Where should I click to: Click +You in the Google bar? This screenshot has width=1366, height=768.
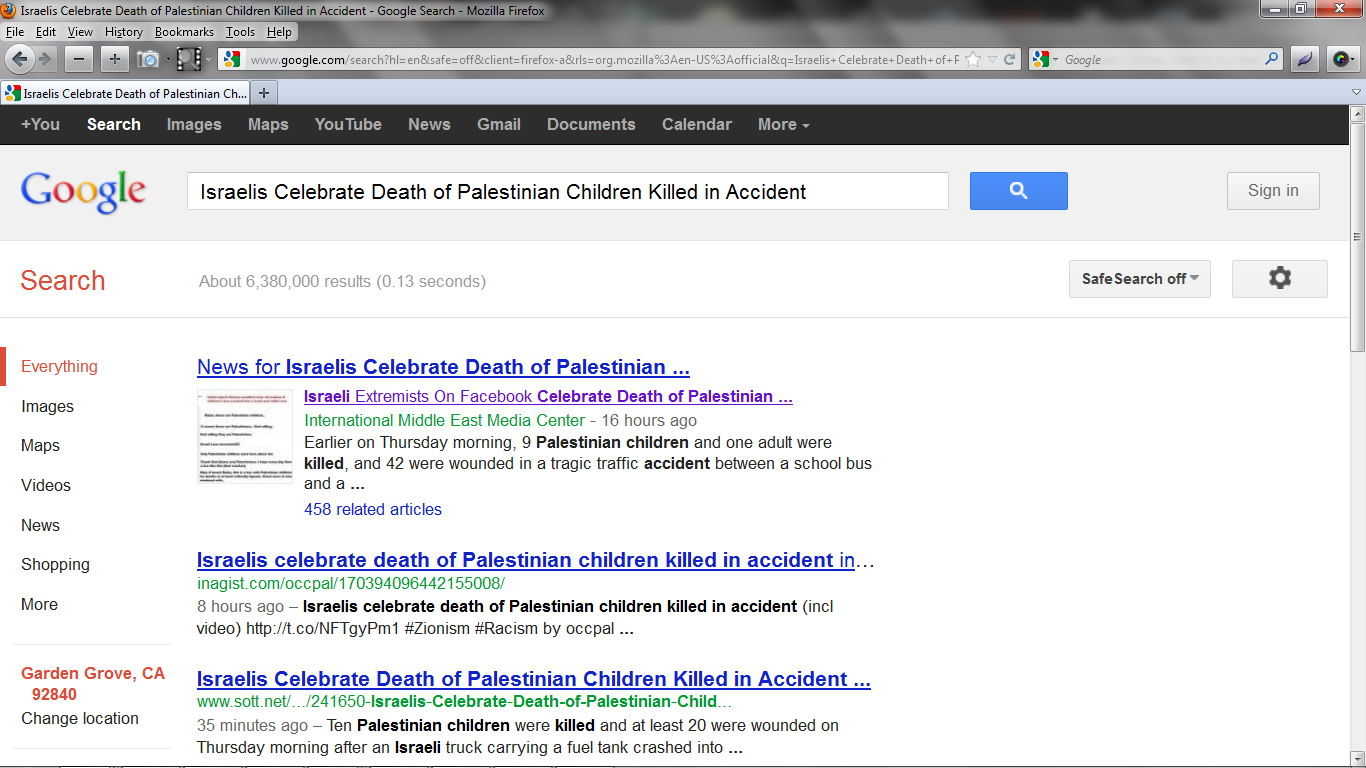[x=40, y=125]
